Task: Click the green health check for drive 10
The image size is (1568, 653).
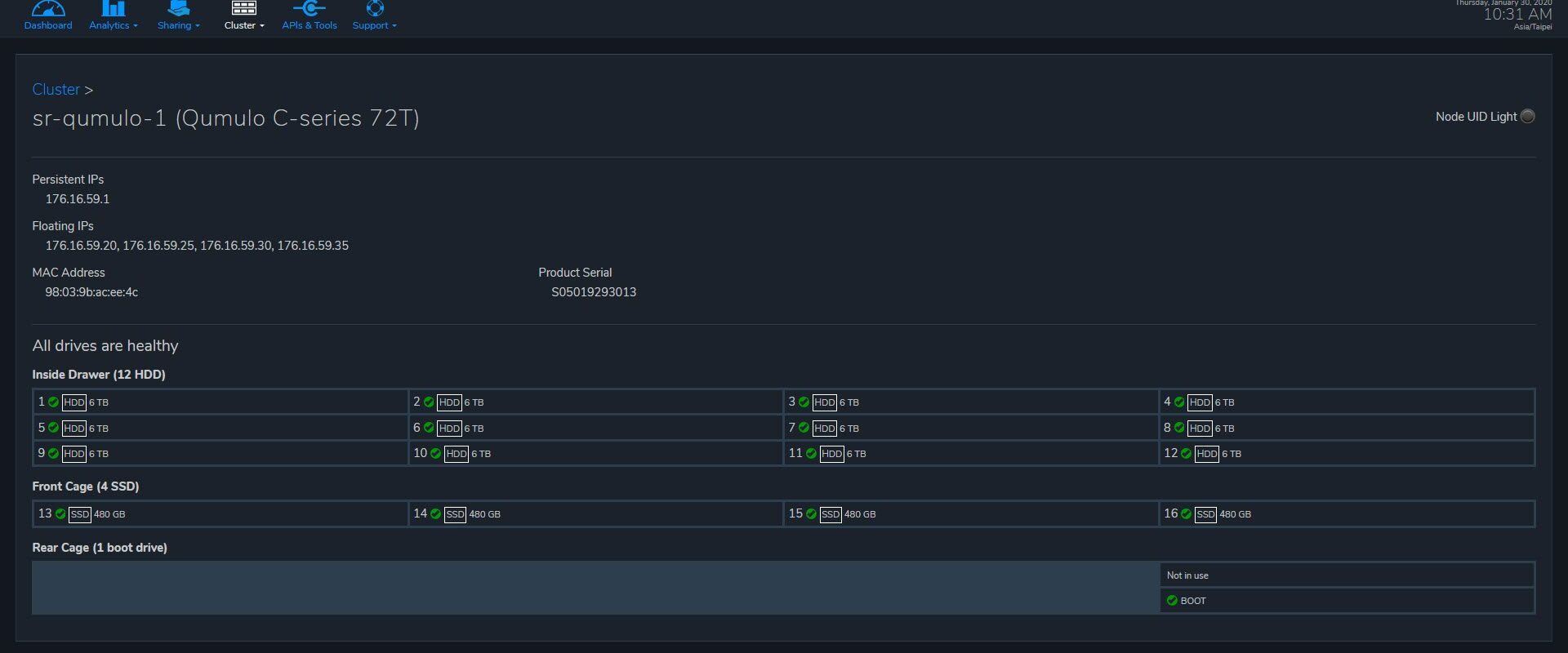Action: pos(435,453)
